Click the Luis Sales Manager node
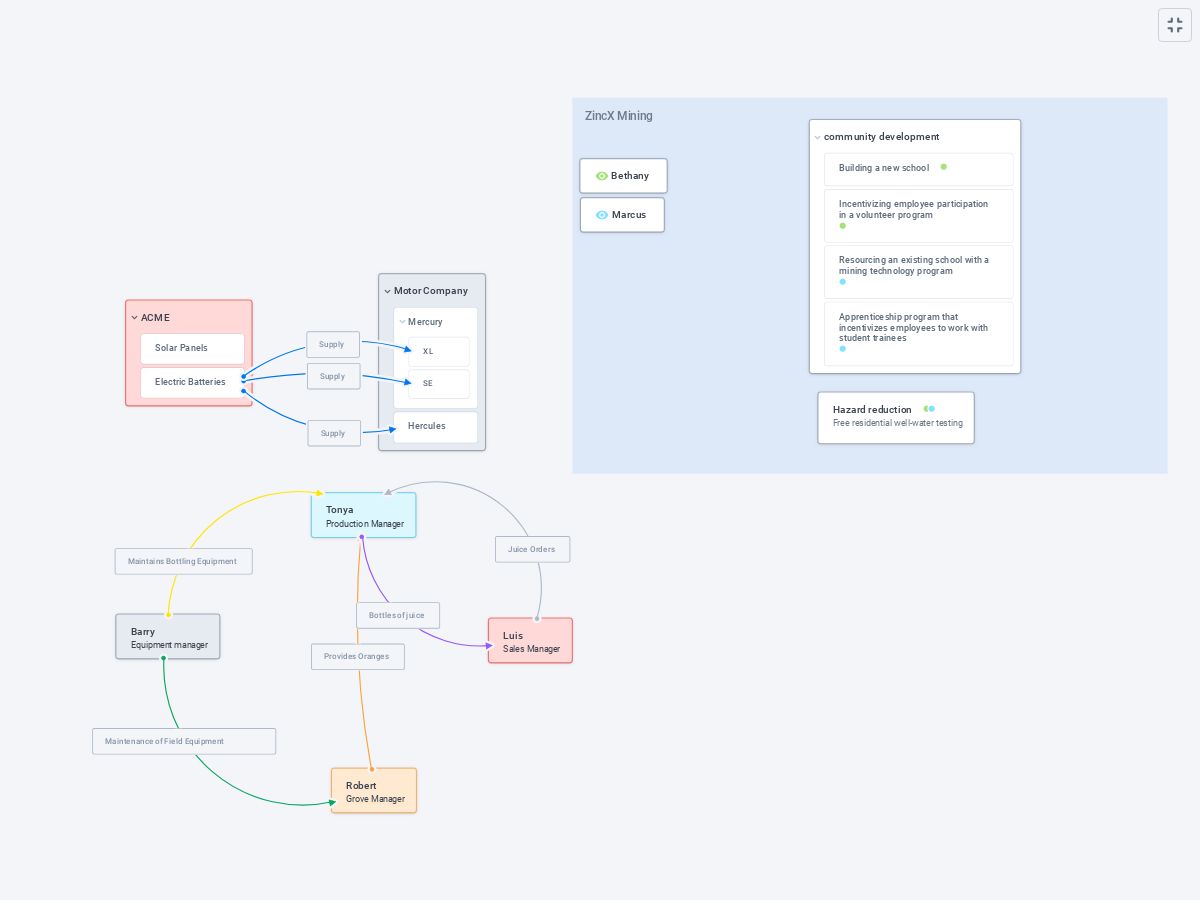Screen dimensions: 1200x900 (x=530, y=641)
